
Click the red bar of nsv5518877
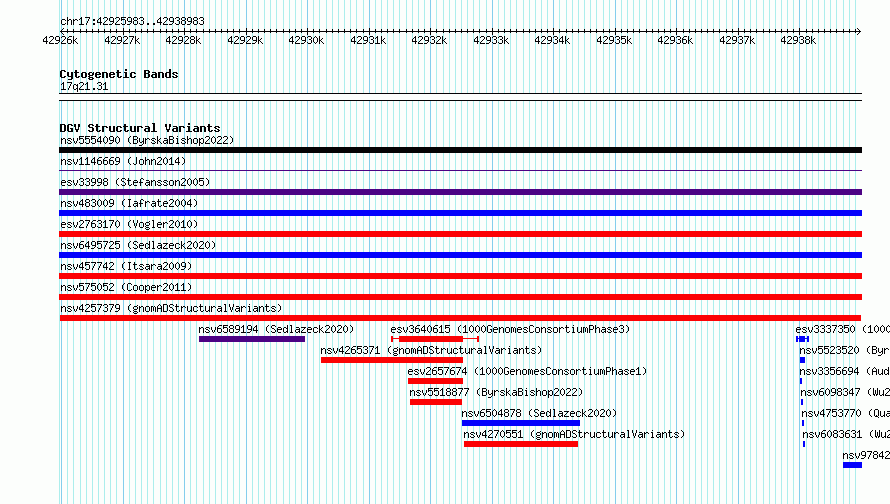[436, 402]
